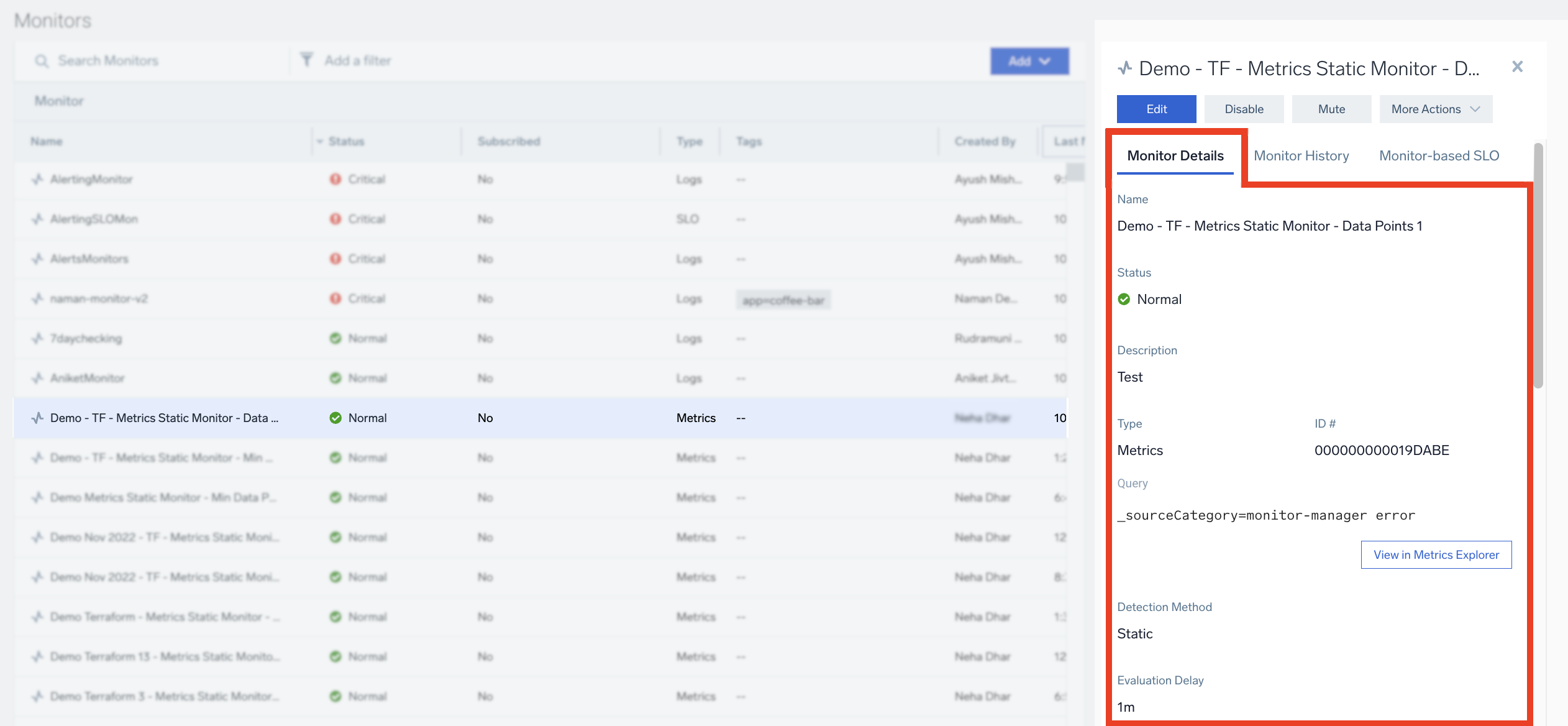Expand the More Actions menu
The width and height of the screenshot is (1568, 726).
coord(1435,109)
